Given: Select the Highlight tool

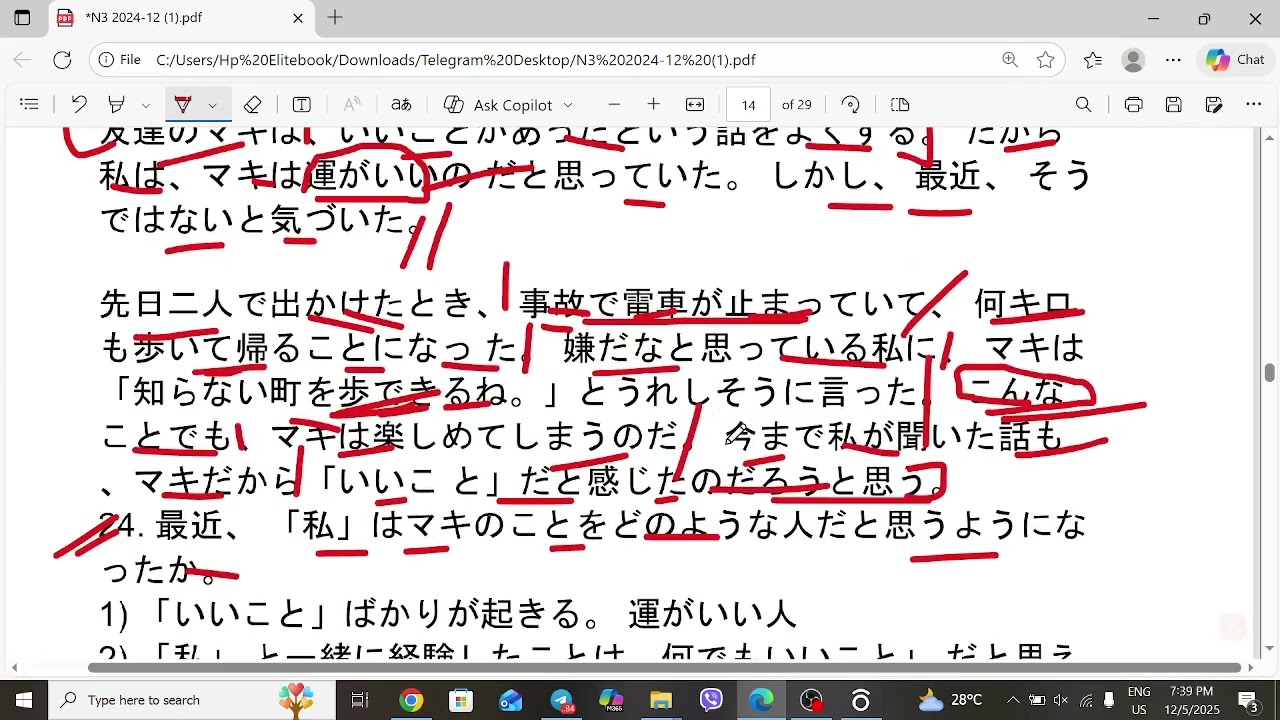Looking at the screenshot, I should tap(117, 105).
